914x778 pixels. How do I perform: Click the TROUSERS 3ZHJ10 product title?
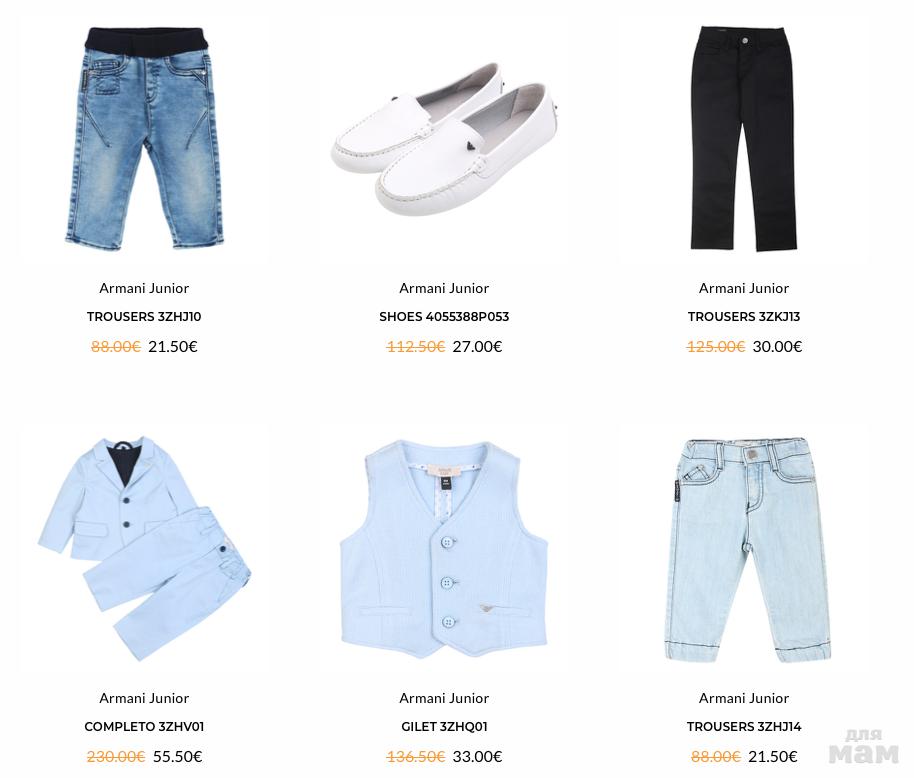pos(144,316)
